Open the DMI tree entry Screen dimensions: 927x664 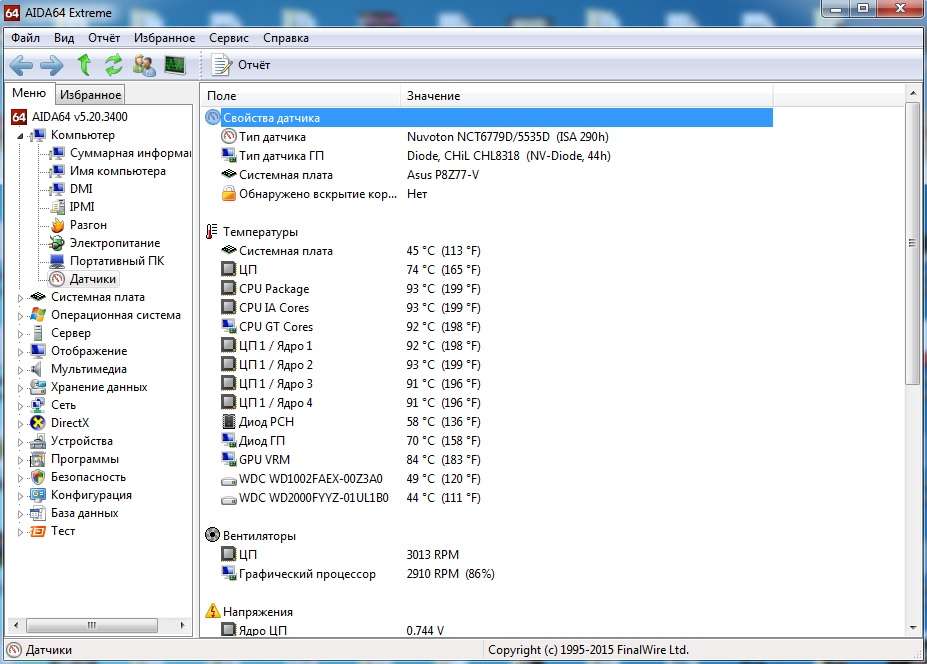coord(81,189)
